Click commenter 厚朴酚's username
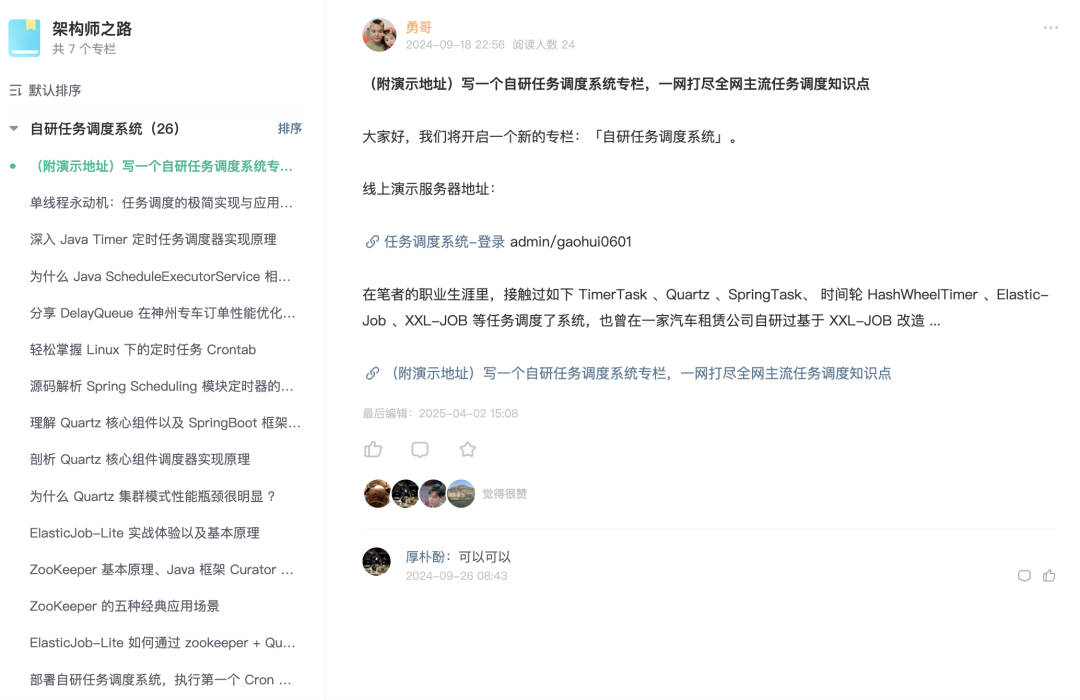The width and height of the screenshot is (1080, 700). [x=424, y=557]
